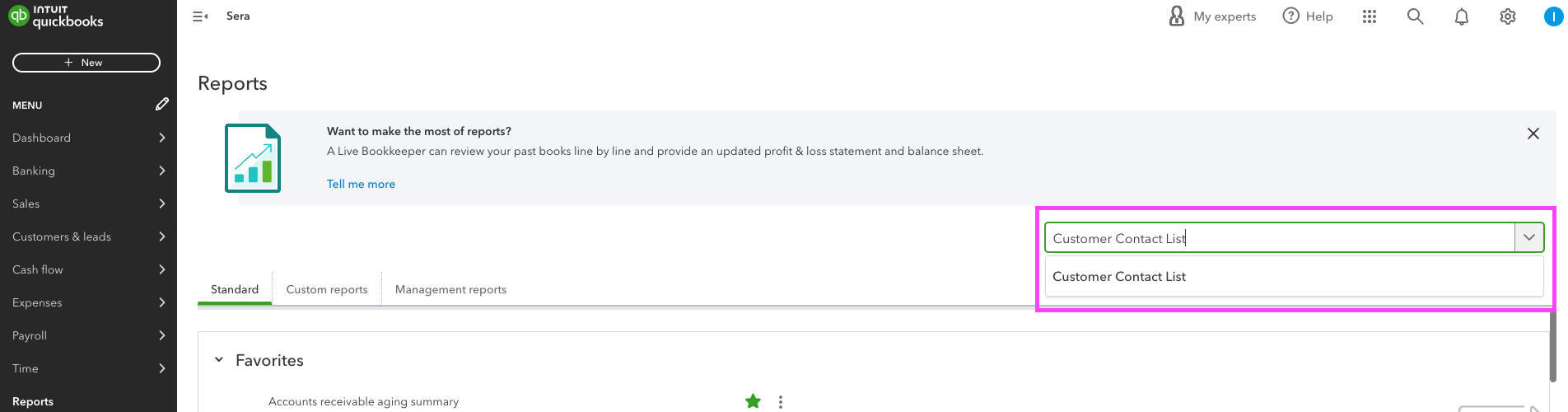Viewport: 1568px width, 412px height.
Task: Collapse the Favorites section
Action: coord(219,360)
